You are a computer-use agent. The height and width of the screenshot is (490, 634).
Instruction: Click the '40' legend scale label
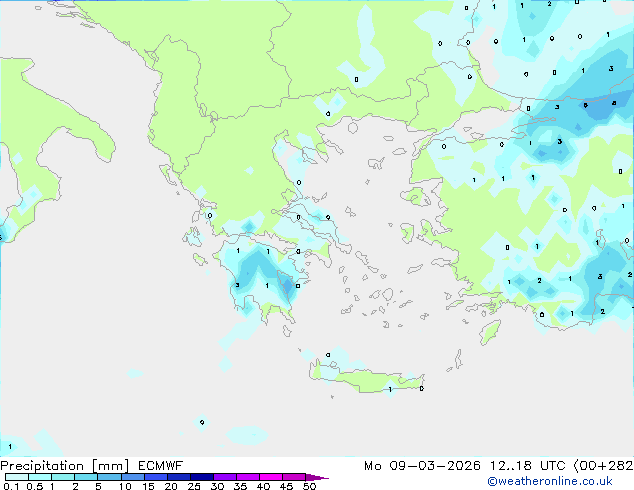tap(263, 486)
